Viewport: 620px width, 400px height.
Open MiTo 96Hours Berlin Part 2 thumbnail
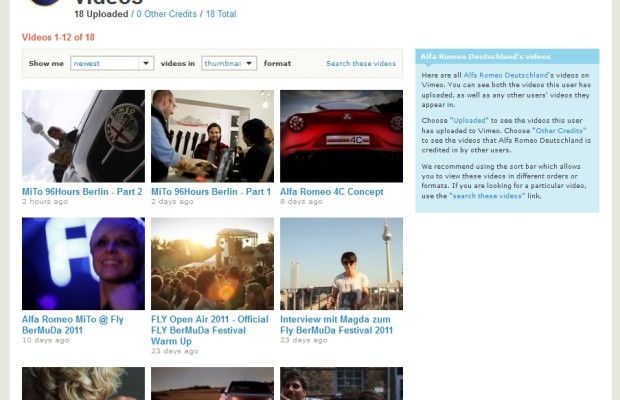(83, 136)
